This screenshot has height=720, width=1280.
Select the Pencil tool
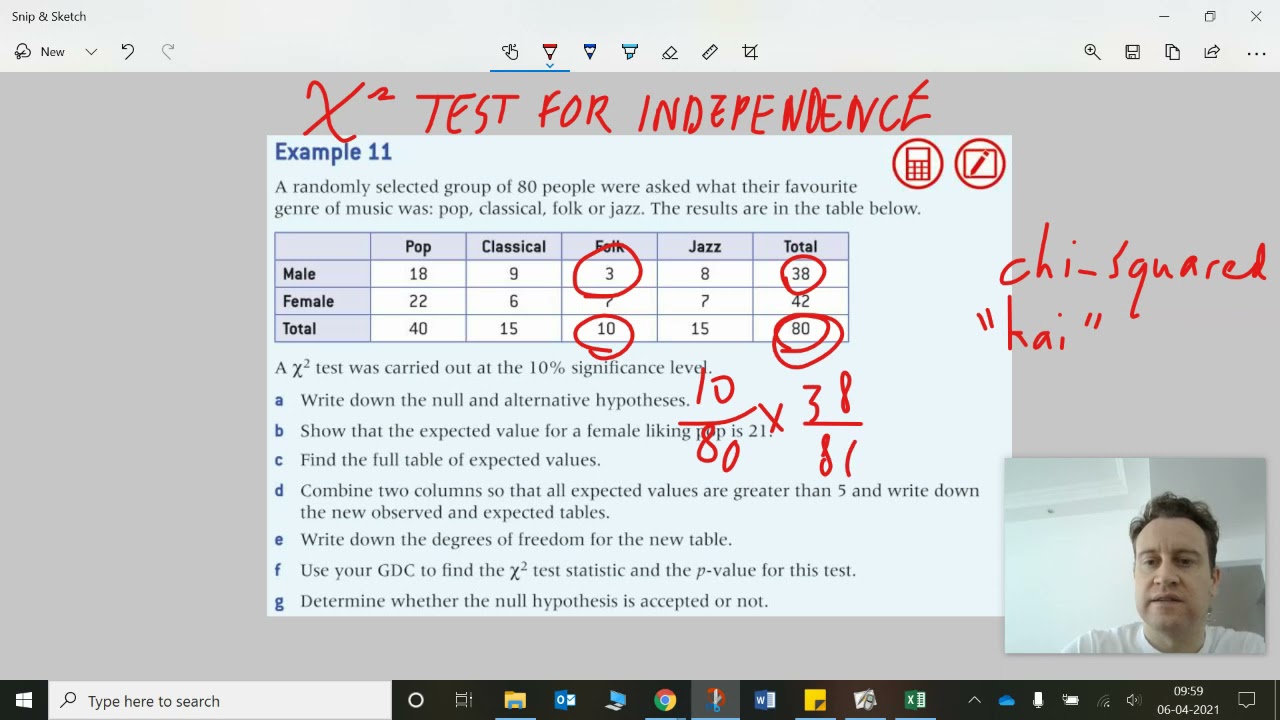click(x=590, y=52)
